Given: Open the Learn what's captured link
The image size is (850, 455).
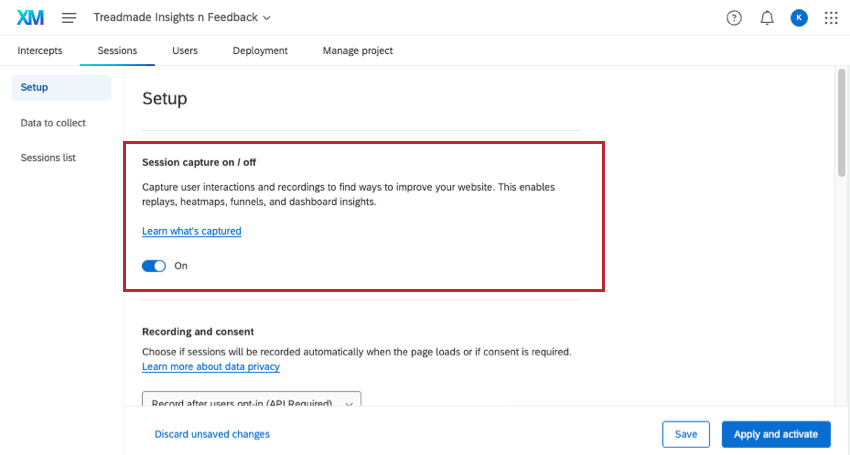Looking at the screenshot, I should [x=191, y=231].
